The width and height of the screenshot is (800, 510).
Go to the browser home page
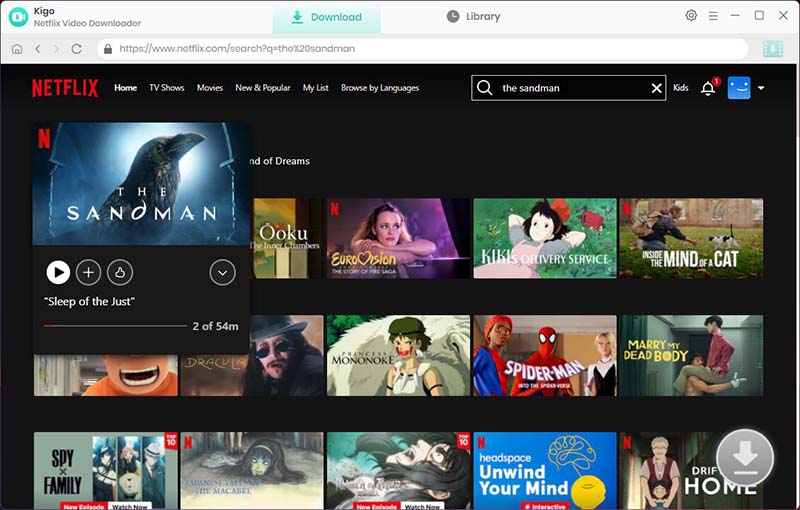tap(17, 49)
